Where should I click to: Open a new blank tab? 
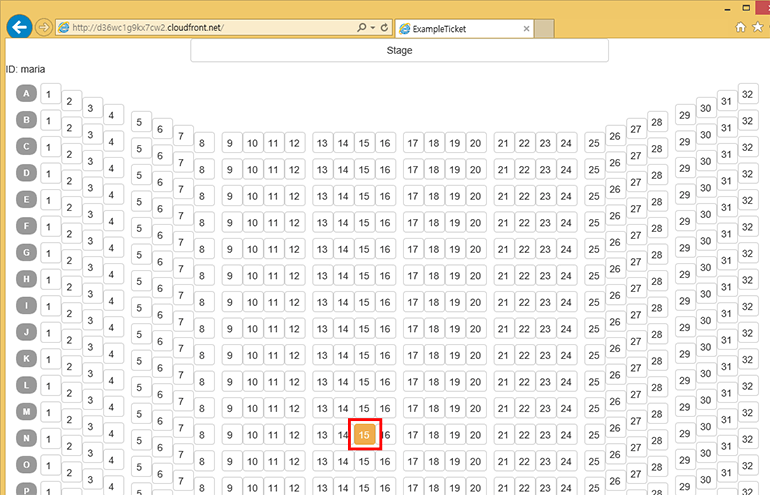[544, 29]
